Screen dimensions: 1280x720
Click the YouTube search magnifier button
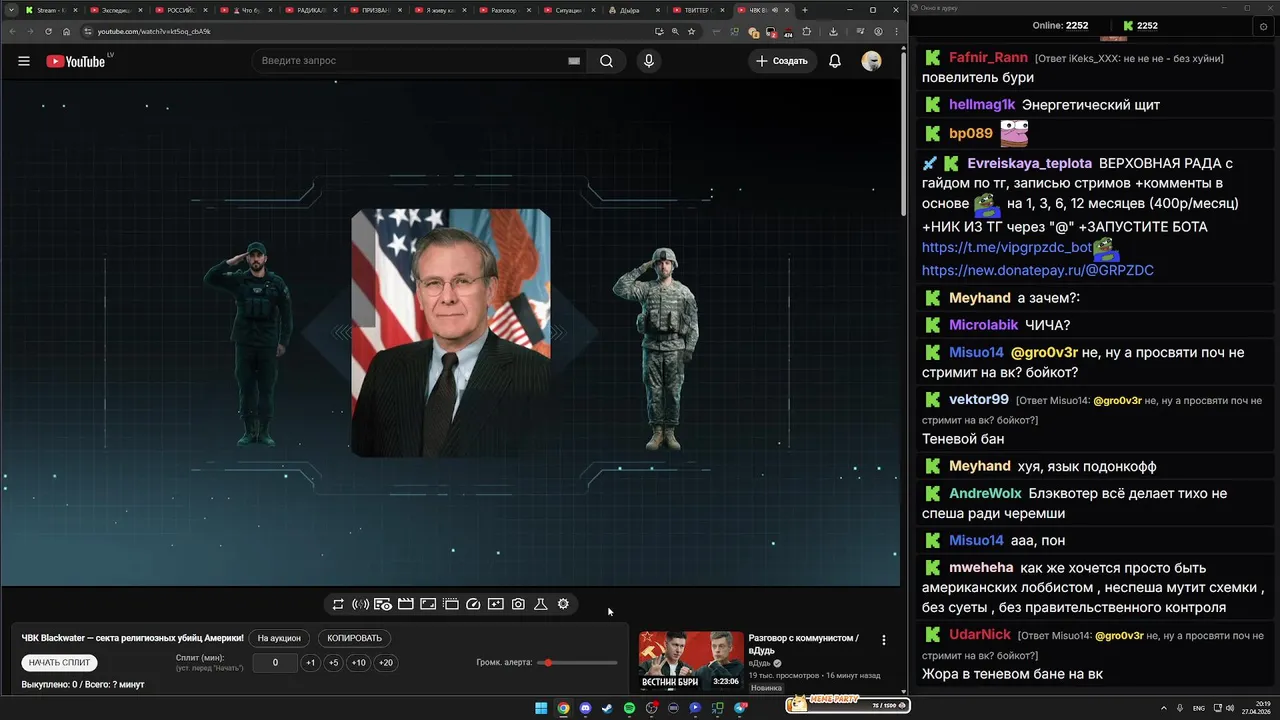(x=607, y=61)
